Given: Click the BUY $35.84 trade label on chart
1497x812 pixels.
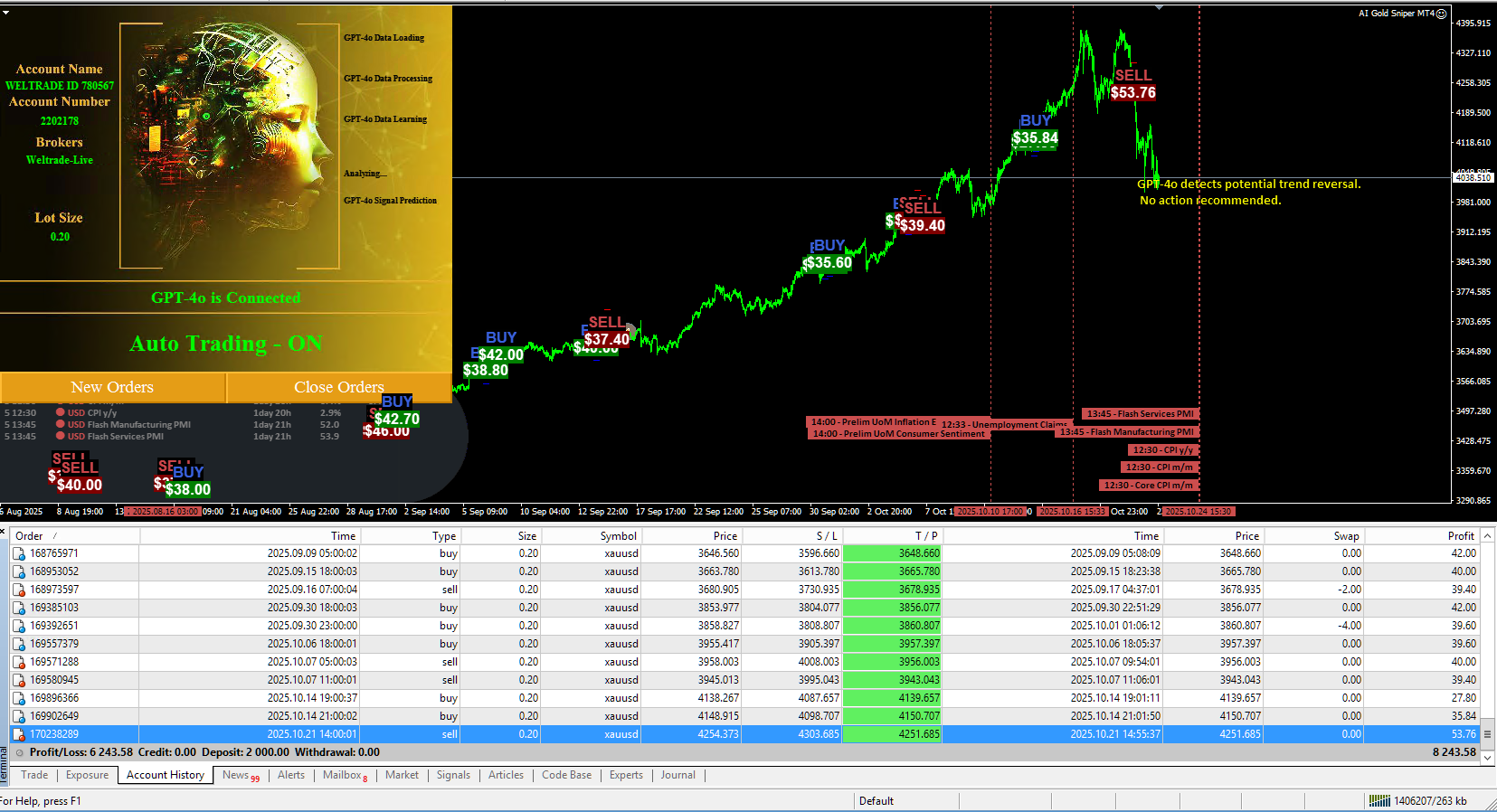Looking at the screenshot, I should [1035, 130].
